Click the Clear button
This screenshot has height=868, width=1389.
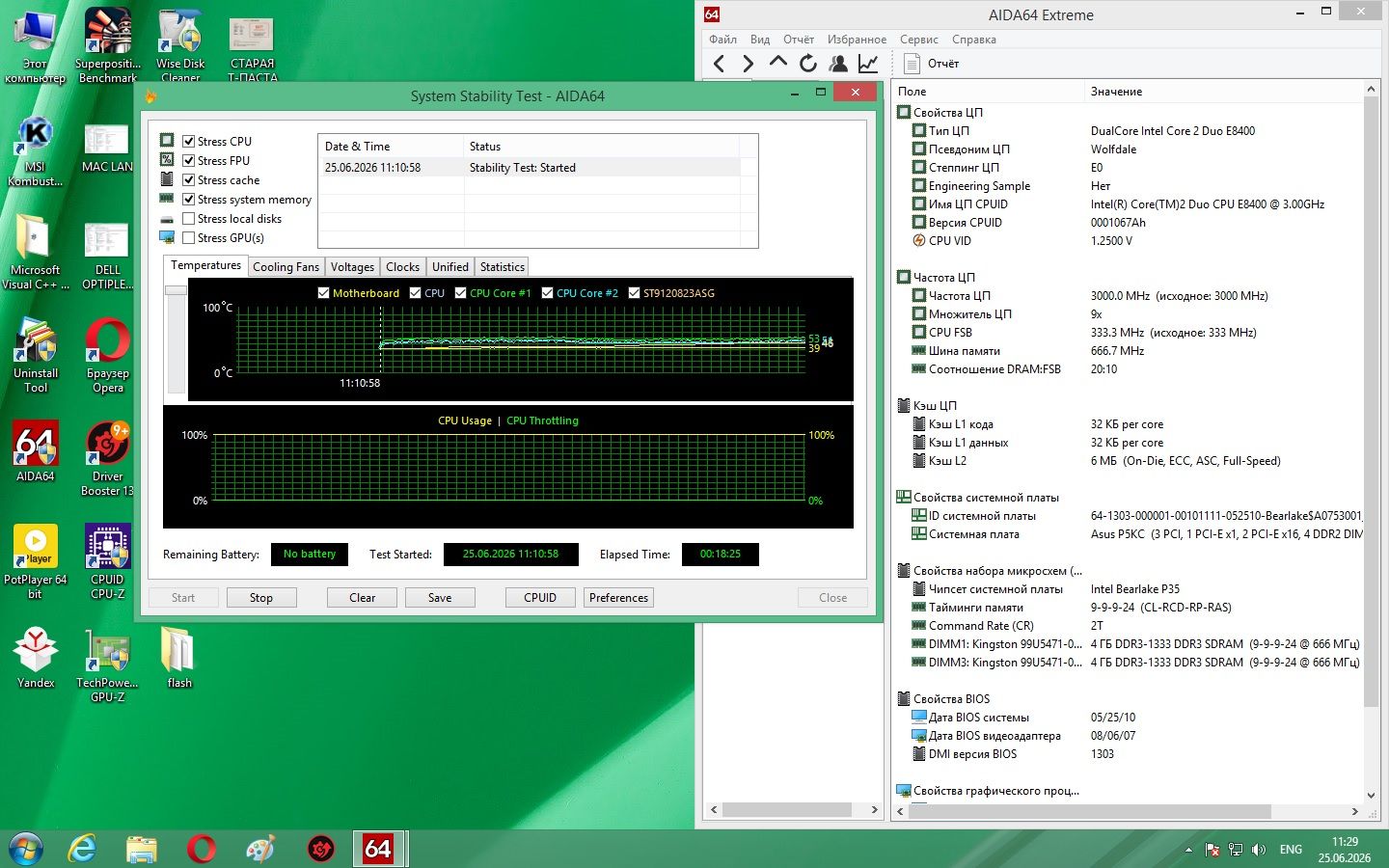point(363,598)
